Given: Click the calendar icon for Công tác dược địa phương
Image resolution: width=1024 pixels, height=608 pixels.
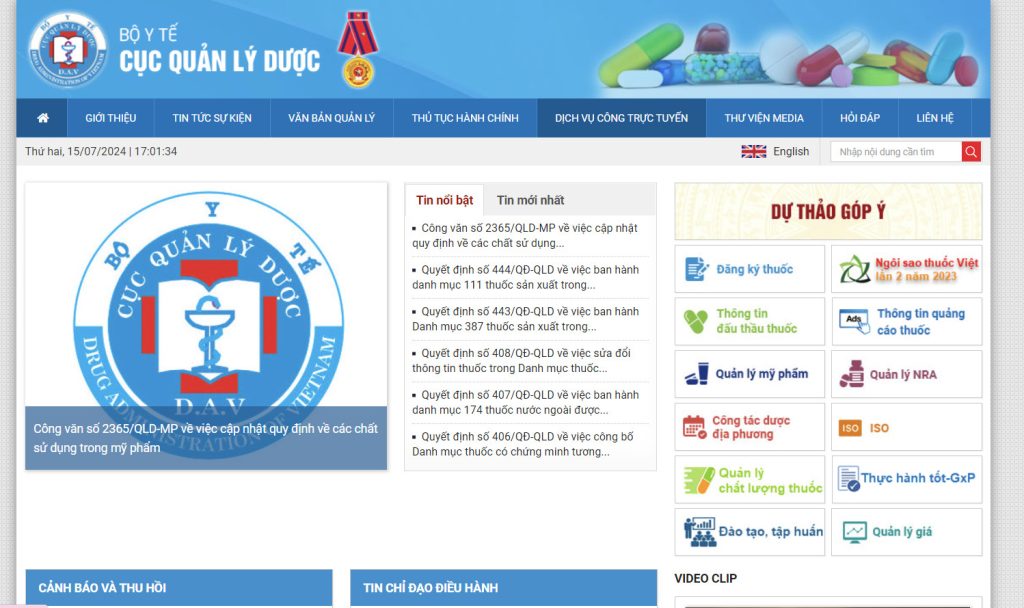Looking at the screenshot, I should 694,427.
